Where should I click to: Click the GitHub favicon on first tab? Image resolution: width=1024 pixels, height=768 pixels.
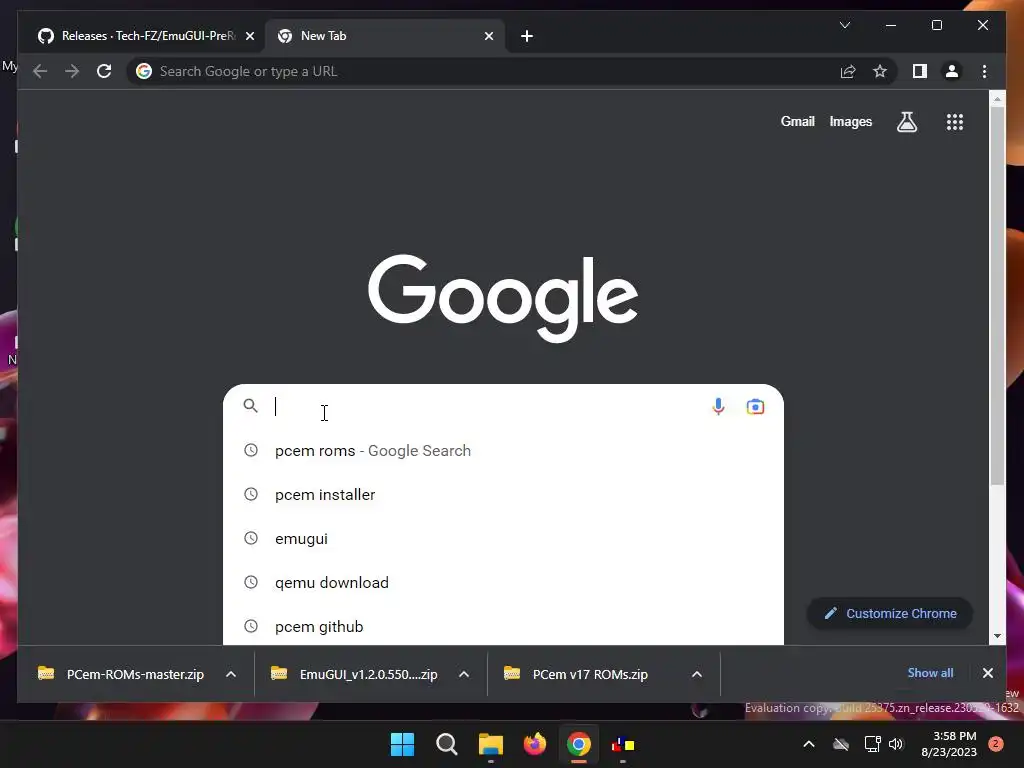[x=46, y=36]
